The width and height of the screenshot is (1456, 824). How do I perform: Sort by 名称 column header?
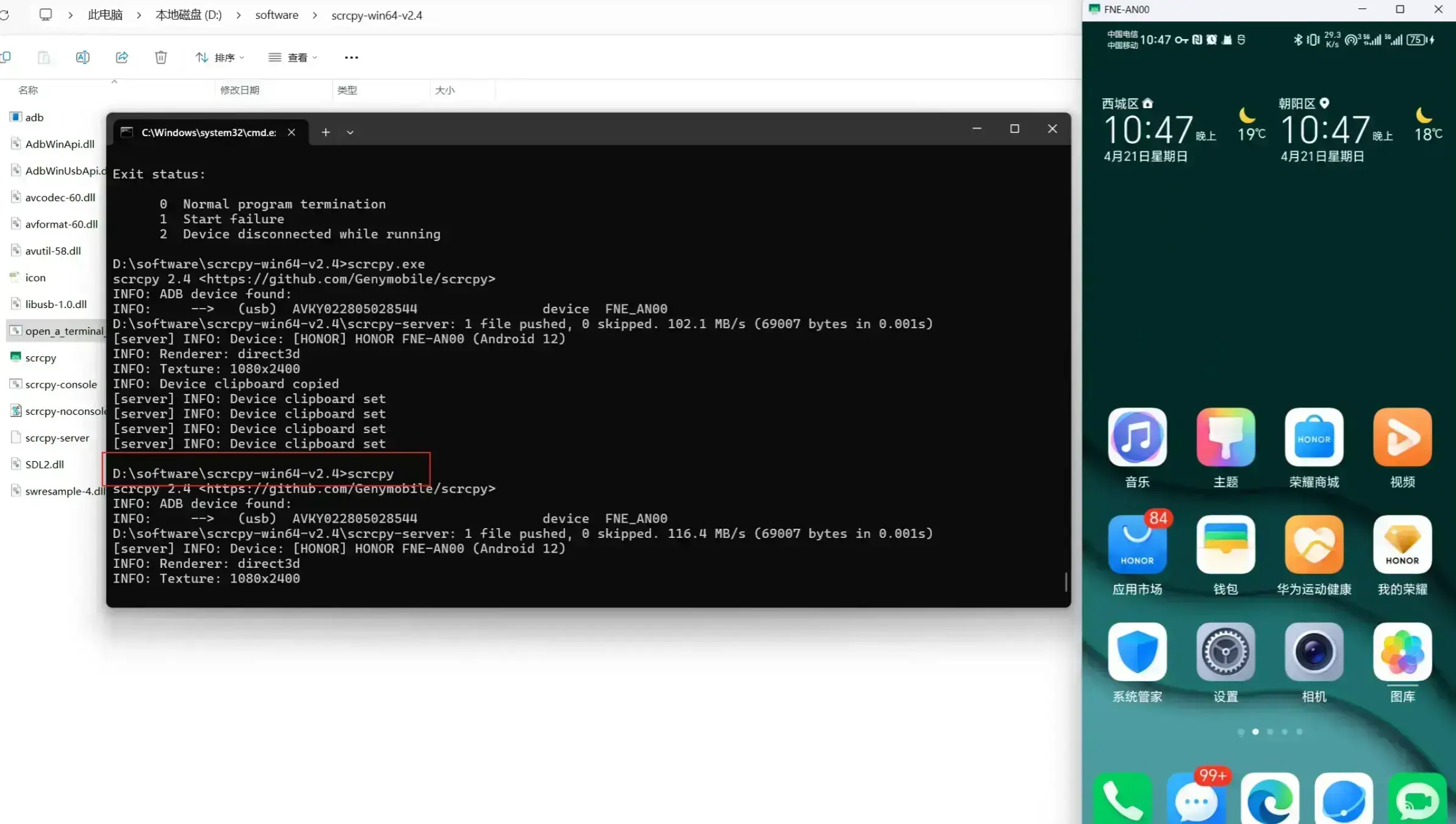pyautogui.click(x=28, y=90)
